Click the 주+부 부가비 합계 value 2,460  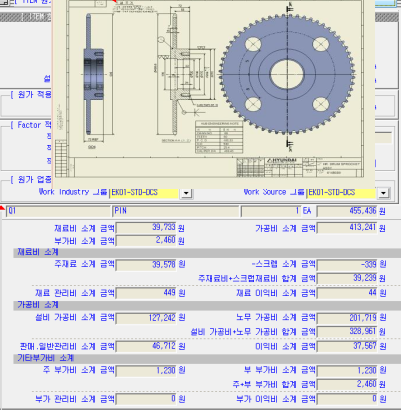coord(347,384)
